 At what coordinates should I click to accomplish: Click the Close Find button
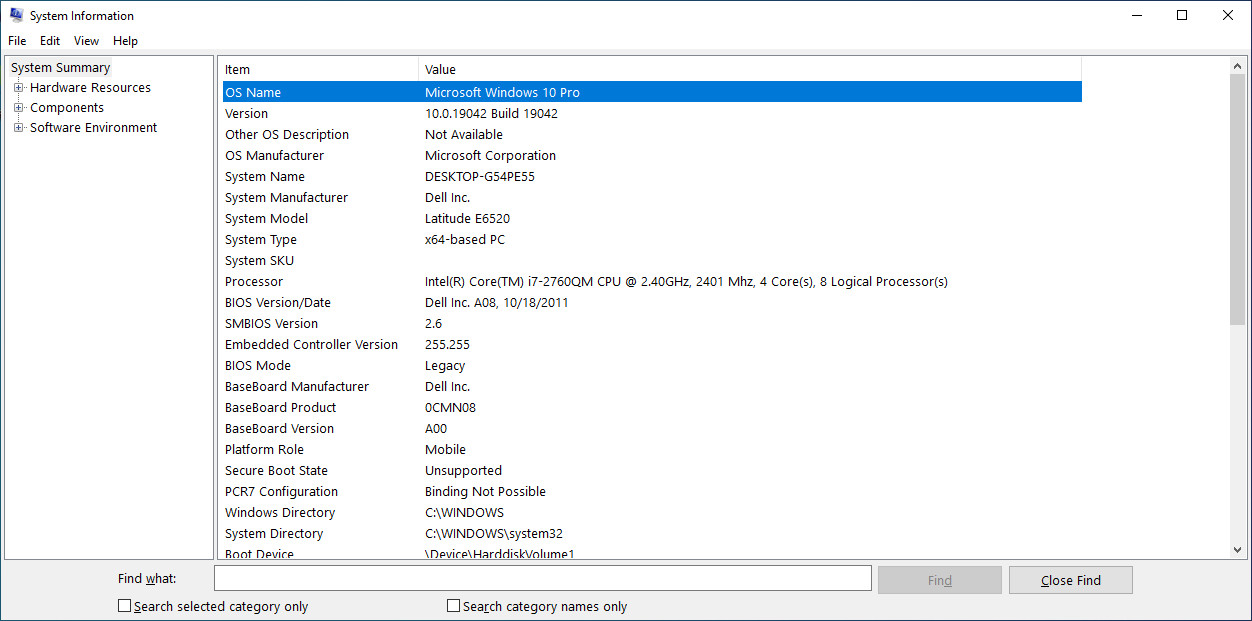pyautogui.click(x=1070, y=580)
